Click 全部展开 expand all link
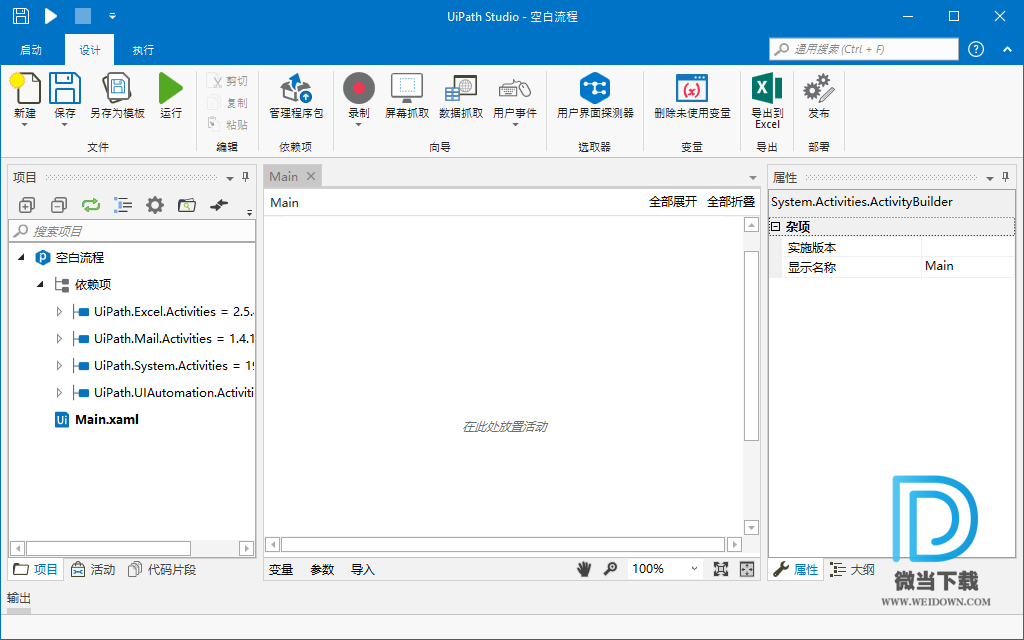Viewport: 1024px width, 640px height. click(673, 202)
